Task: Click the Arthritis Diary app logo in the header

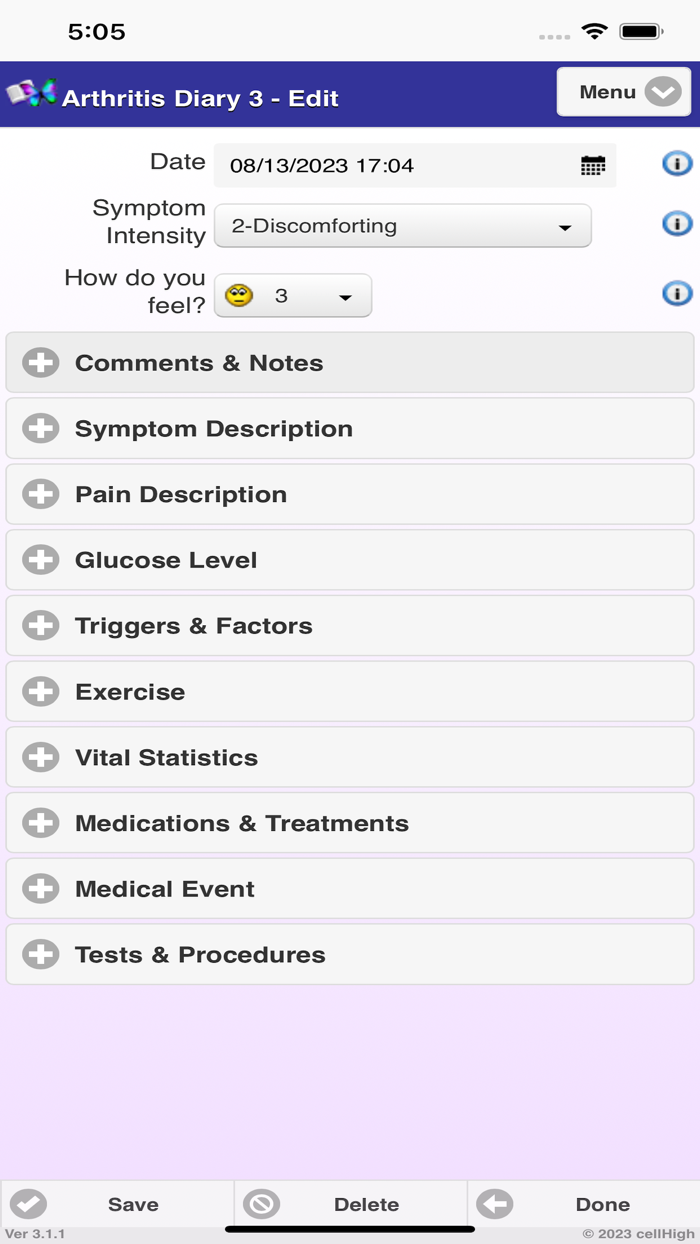Action: pos(33,94)
